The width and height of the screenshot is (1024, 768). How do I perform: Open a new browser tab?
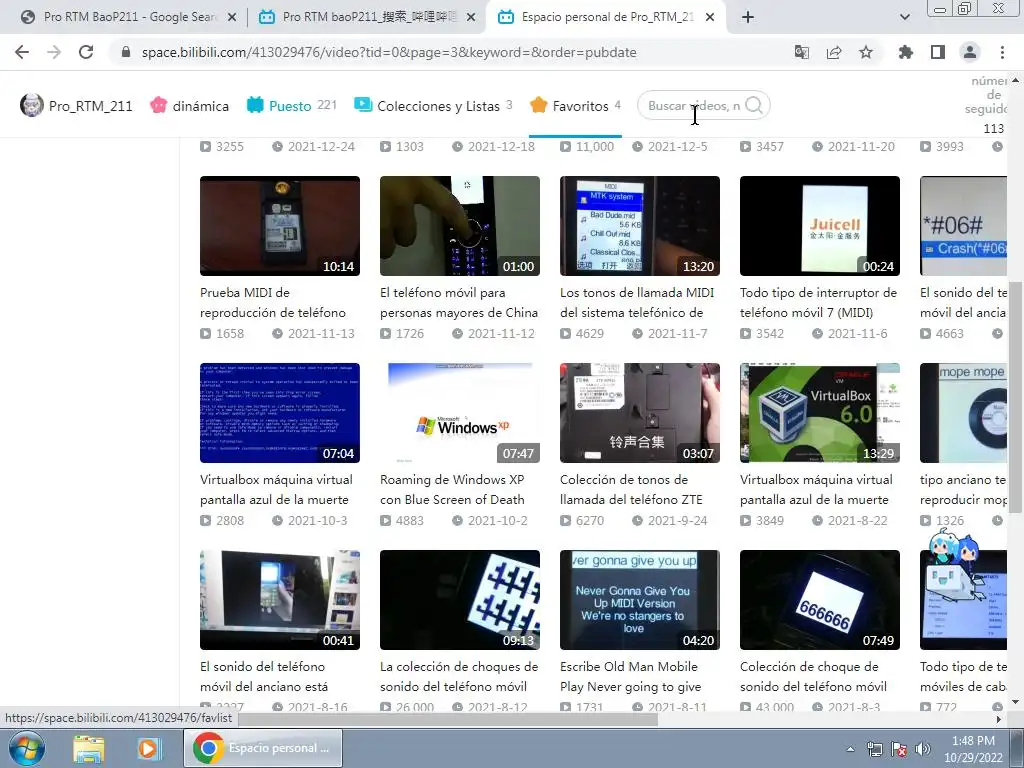(748, 17)
